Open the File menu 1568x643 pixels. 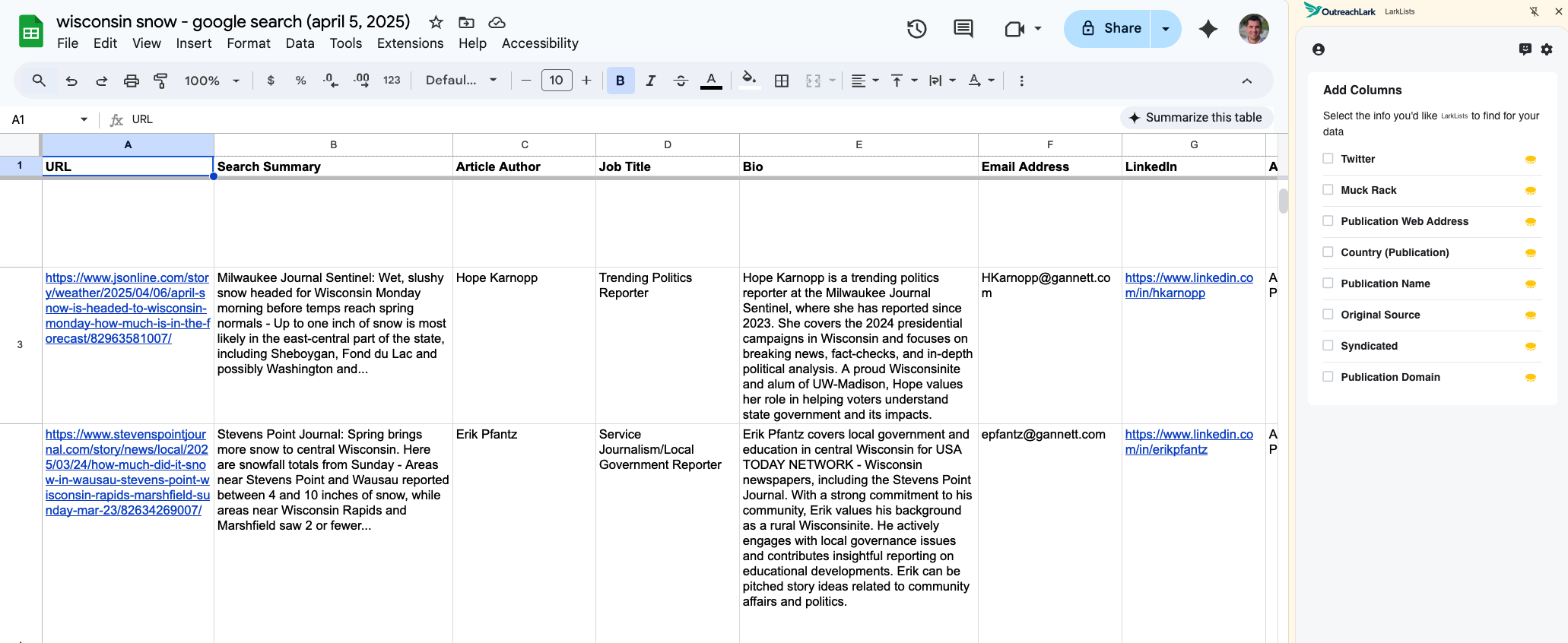click(x=68, y=43)
